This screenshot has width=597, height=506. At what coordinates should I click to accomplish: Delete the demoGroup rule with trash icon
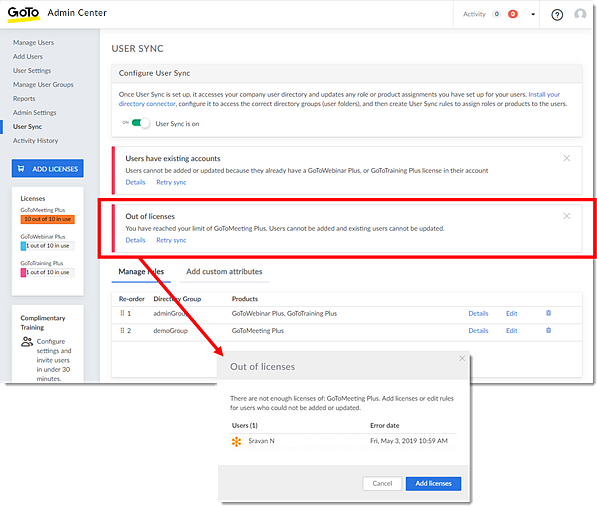click(x=548, y=330)
